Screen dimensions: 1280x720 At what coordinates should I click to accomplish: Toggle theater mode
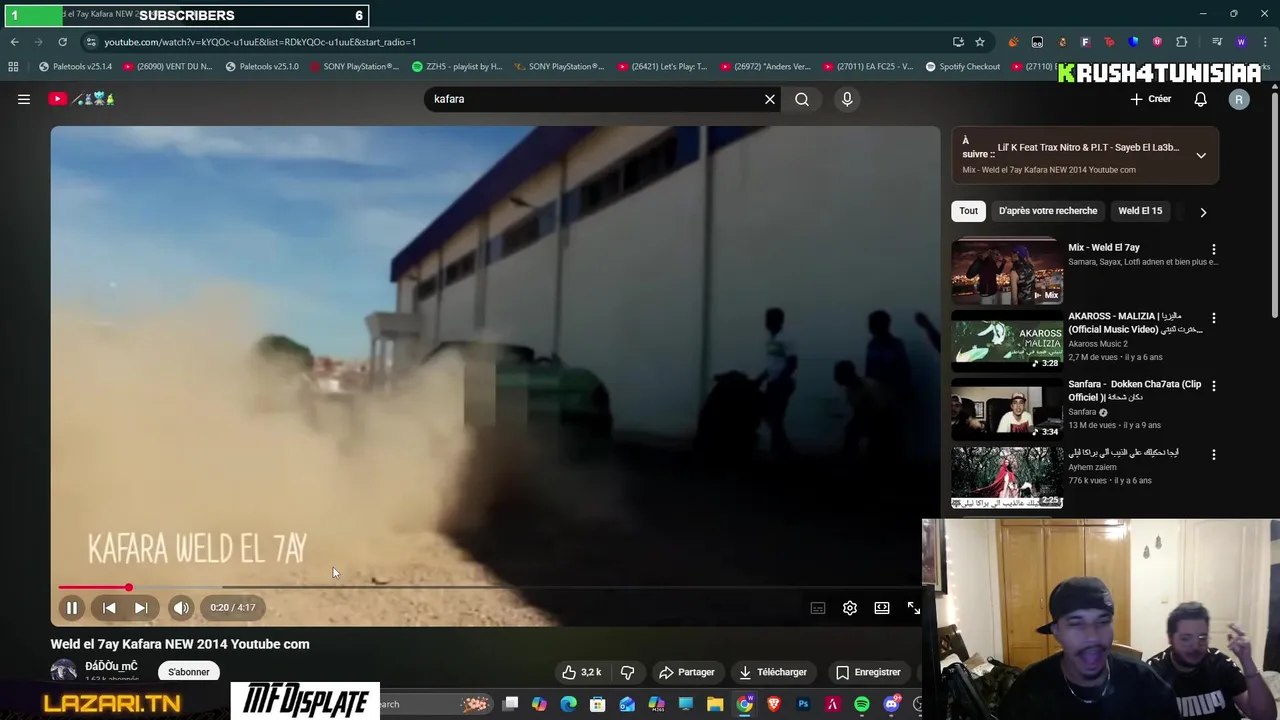tap(882, 608)
